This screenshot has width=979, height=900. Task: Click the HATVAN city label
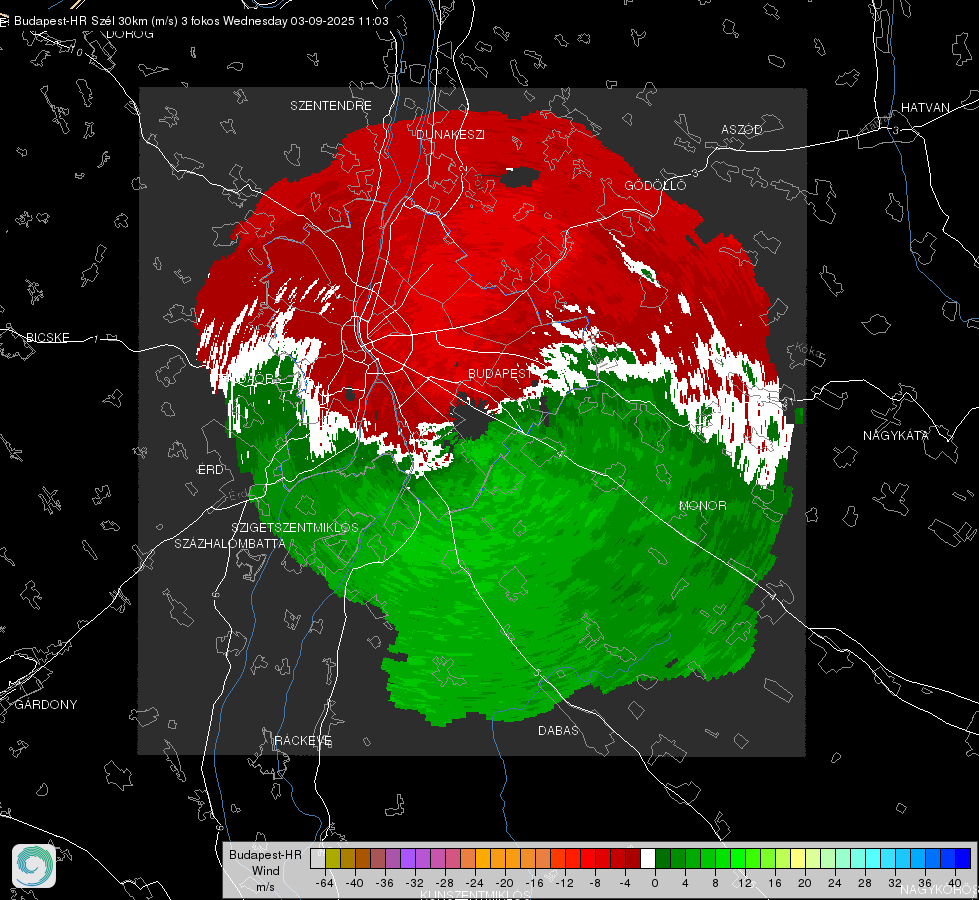pyautogui.click(x=925, y=107)
